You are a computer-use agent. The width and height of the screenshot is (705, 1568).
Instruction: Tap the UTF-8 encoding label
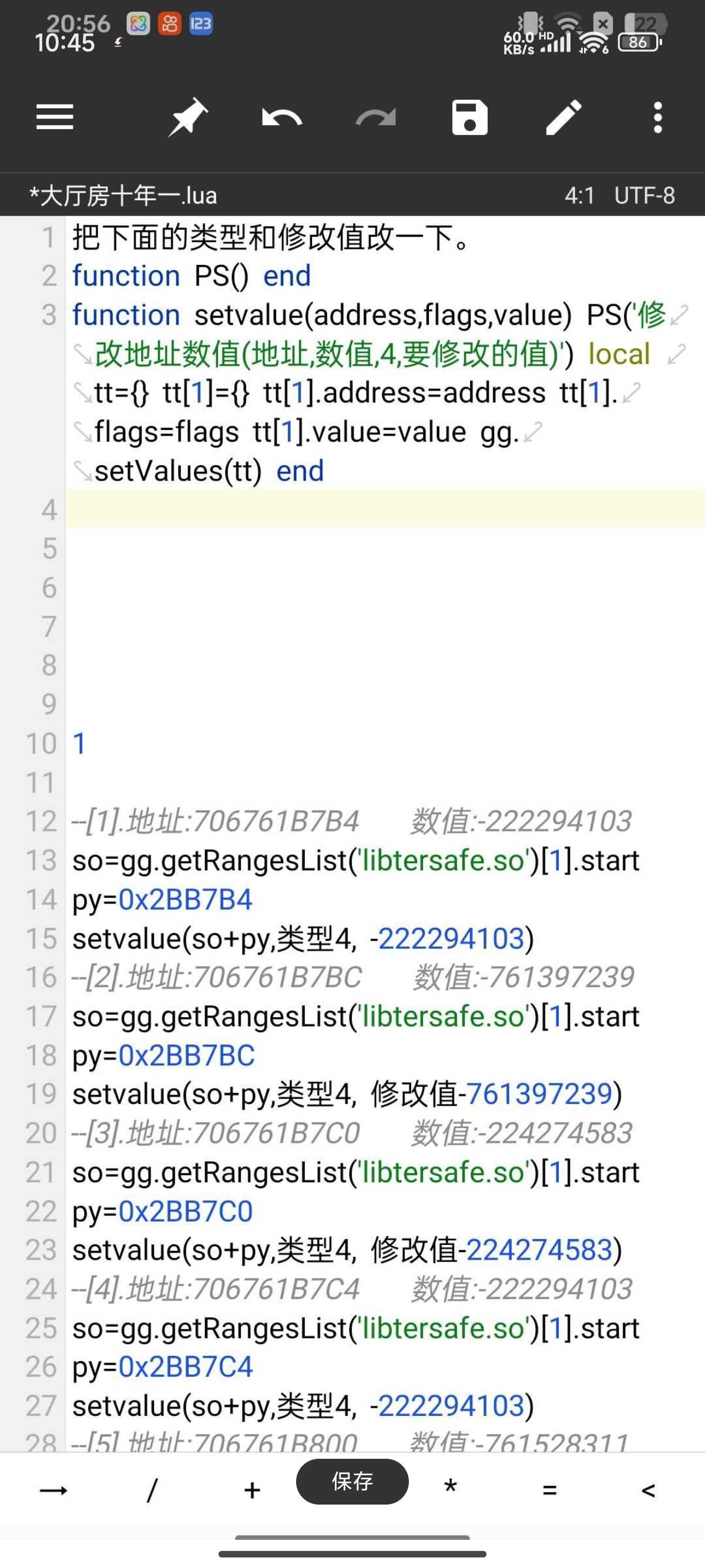(x=644, y=196)
